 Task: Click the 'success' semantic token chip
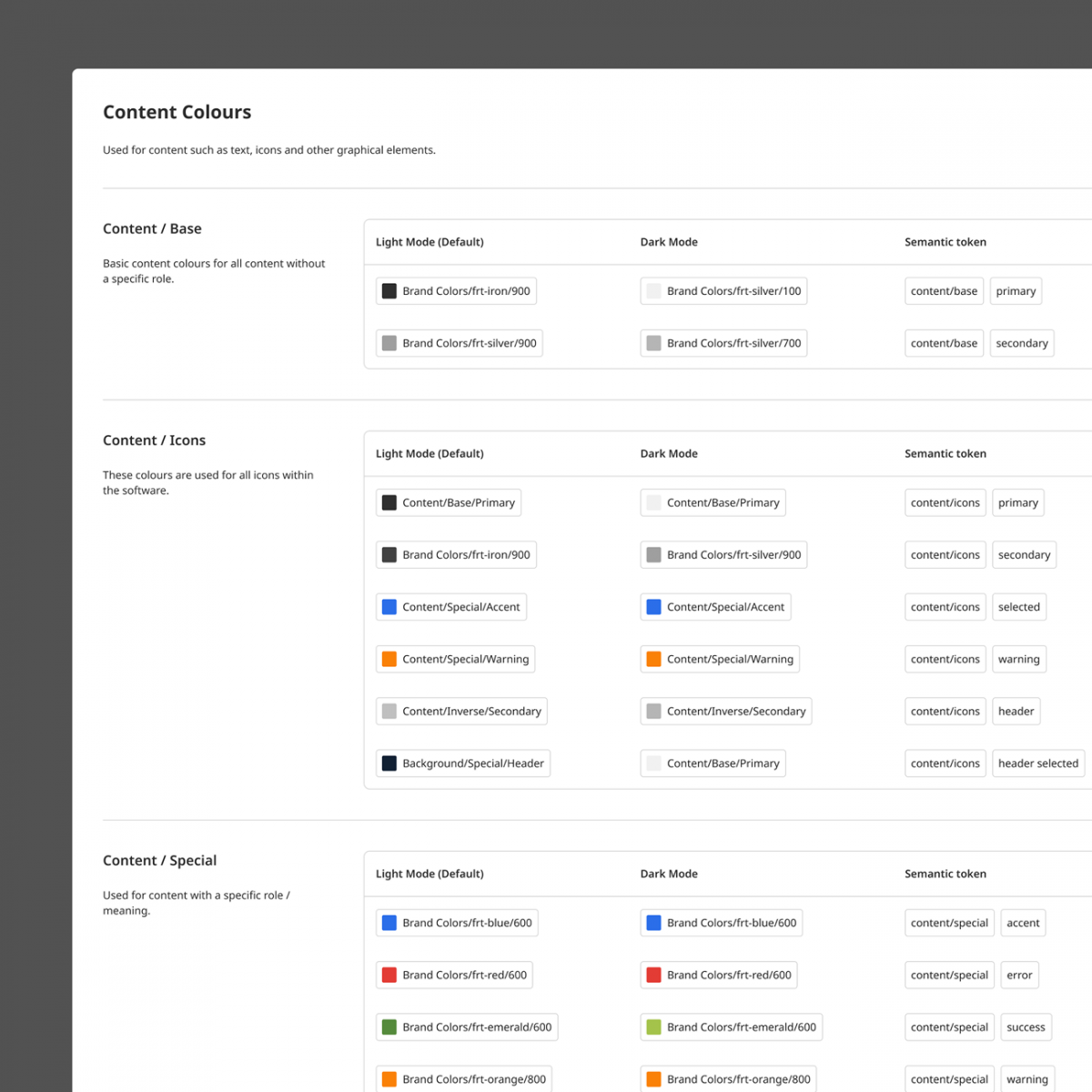pyautogui.click(x=1026, y=1027)
